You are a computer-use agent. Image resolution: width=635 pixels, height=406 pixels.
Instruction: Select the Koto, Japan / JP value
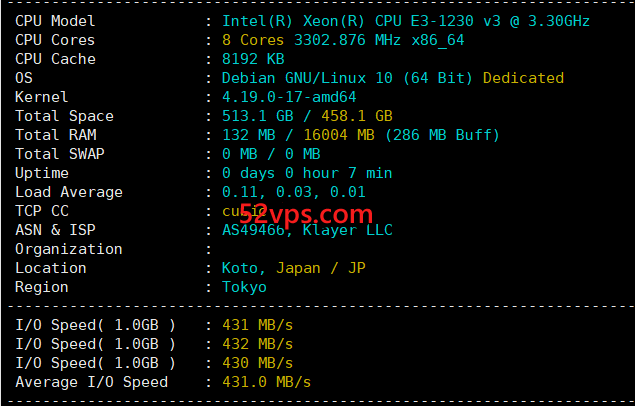[x=294, y=268]
